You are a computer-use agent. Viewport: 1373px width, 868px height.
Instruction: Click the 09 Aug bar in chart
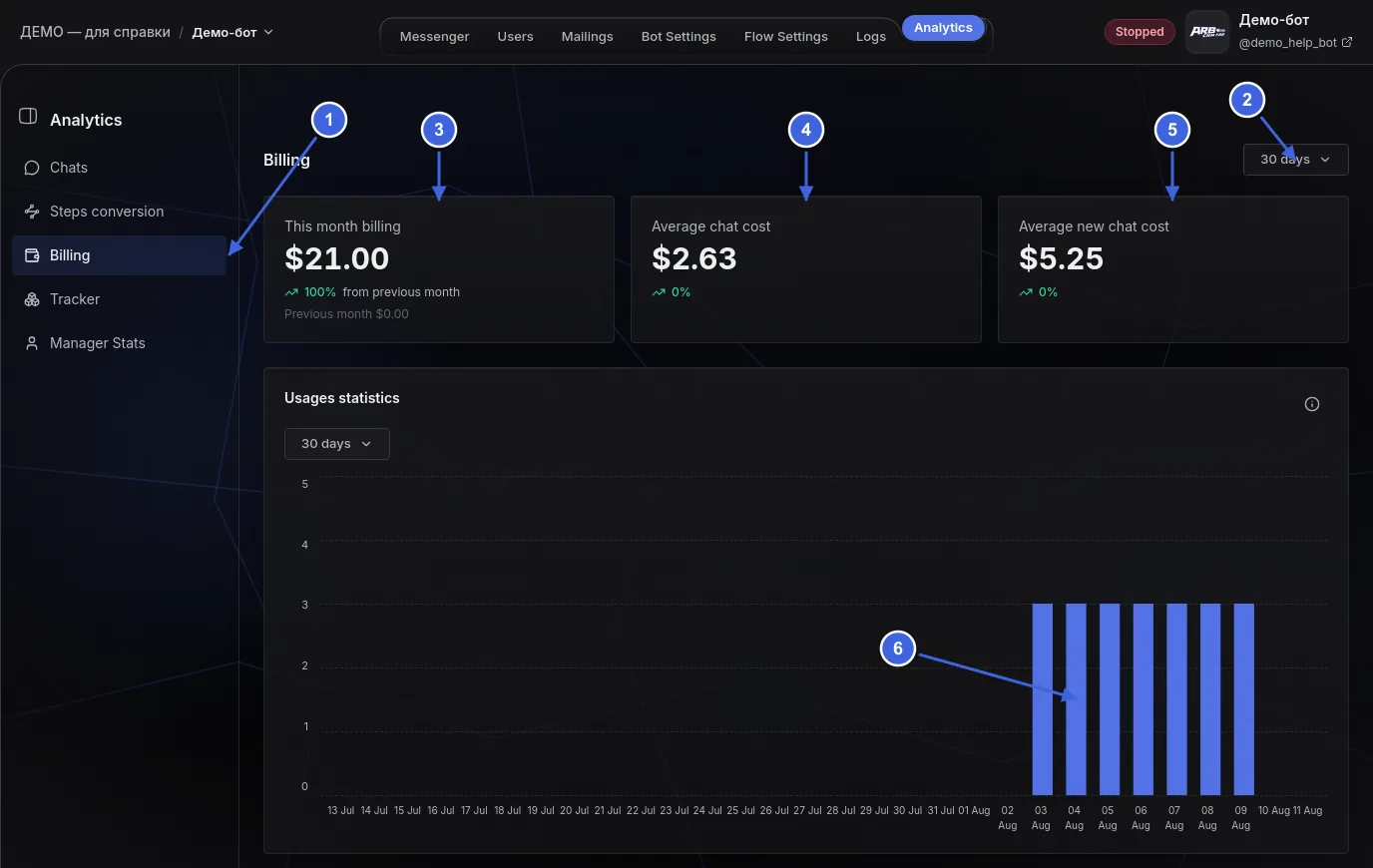tap(1243, 698)
